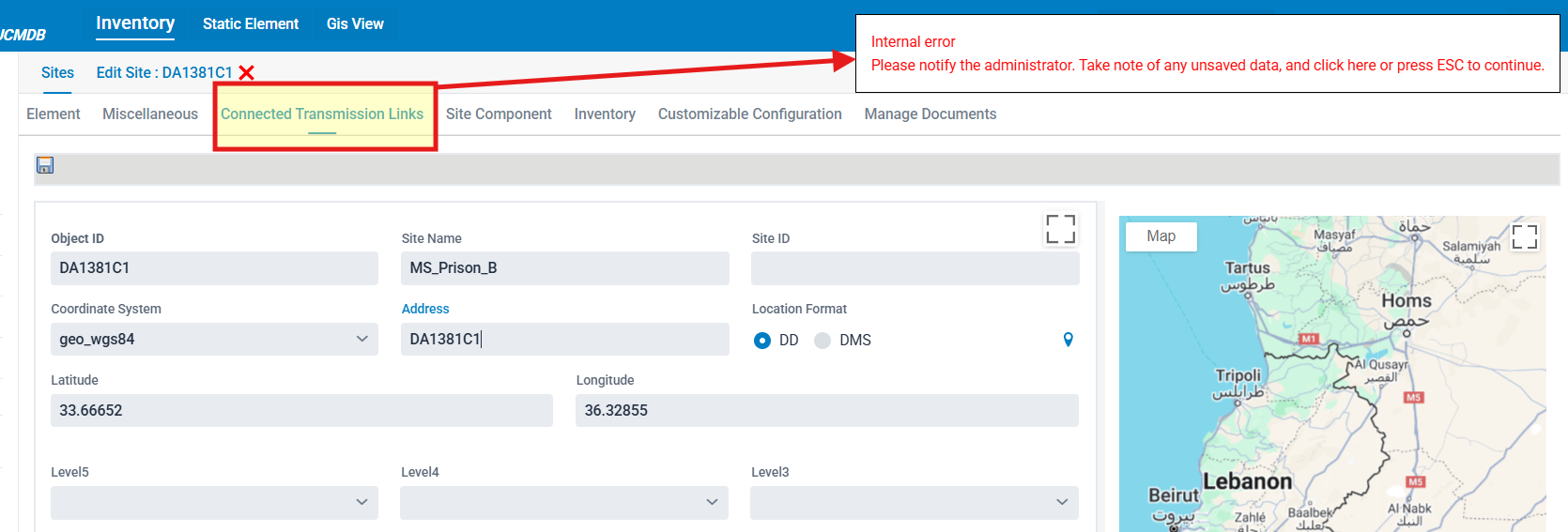
Task: Open the Site Component tab
Action: [x=499, y=114]
